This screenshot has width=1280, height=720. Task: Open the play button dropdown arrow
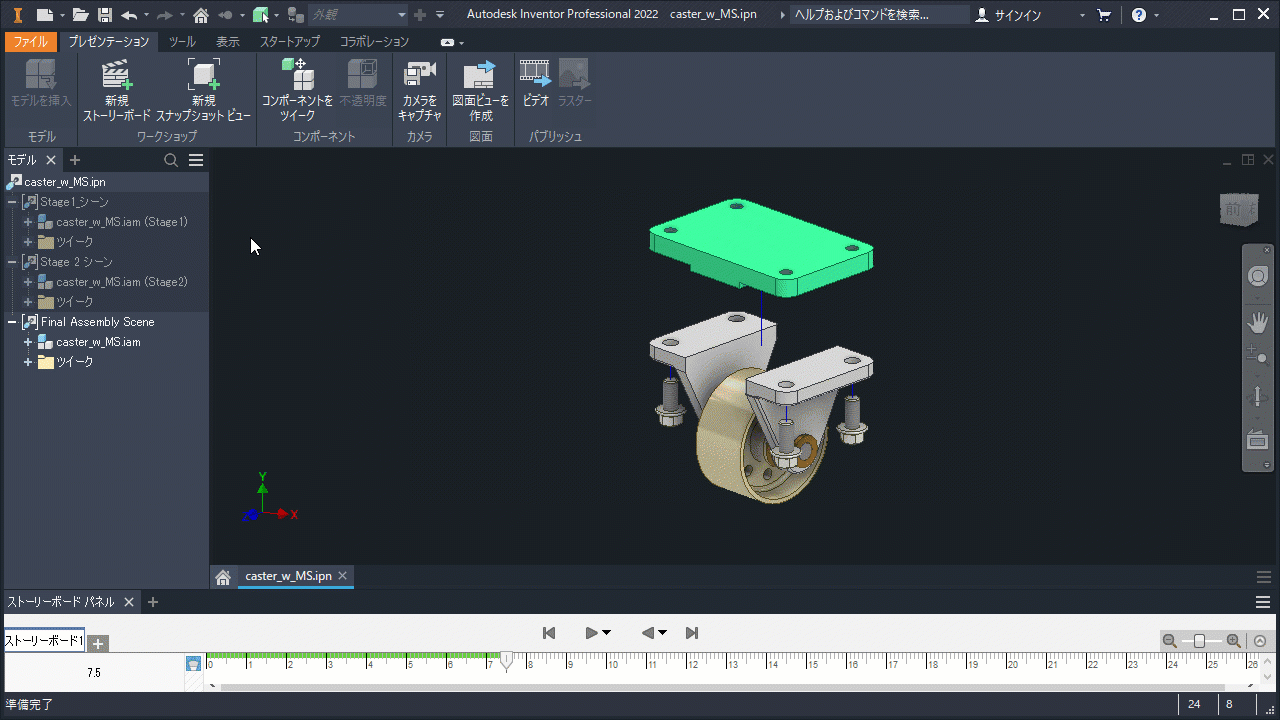(606, 633)
